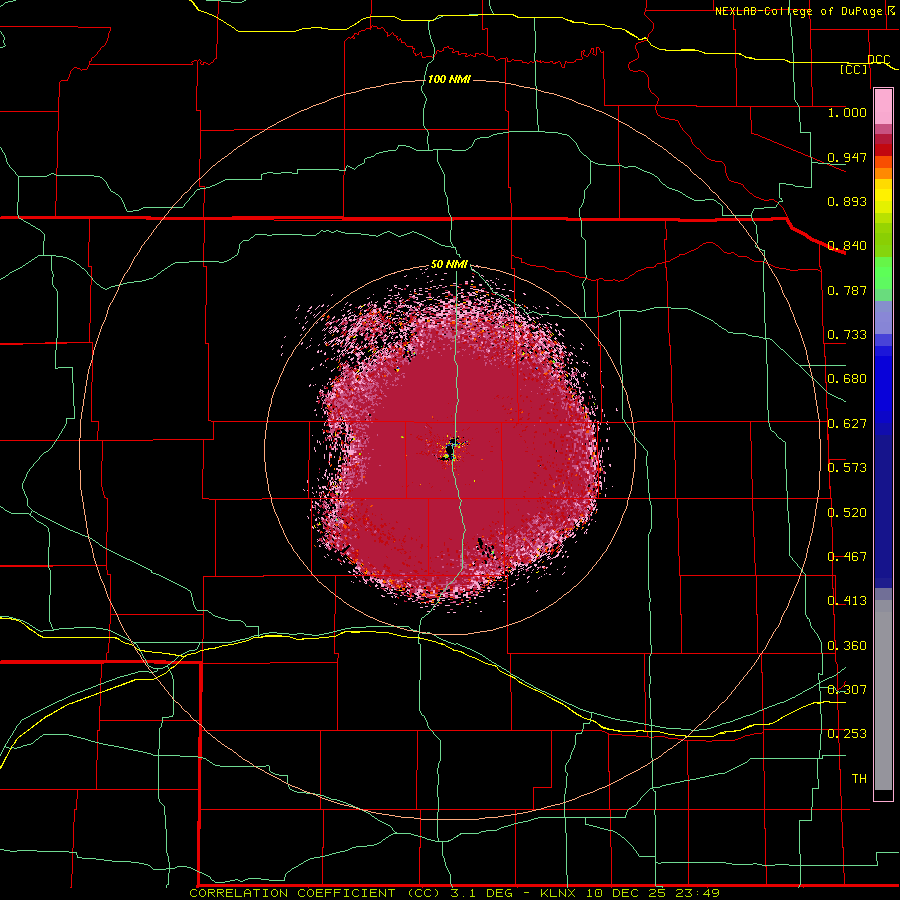
Task: Click the orange swatch below 0.947
Action: [x=883, y=173]
